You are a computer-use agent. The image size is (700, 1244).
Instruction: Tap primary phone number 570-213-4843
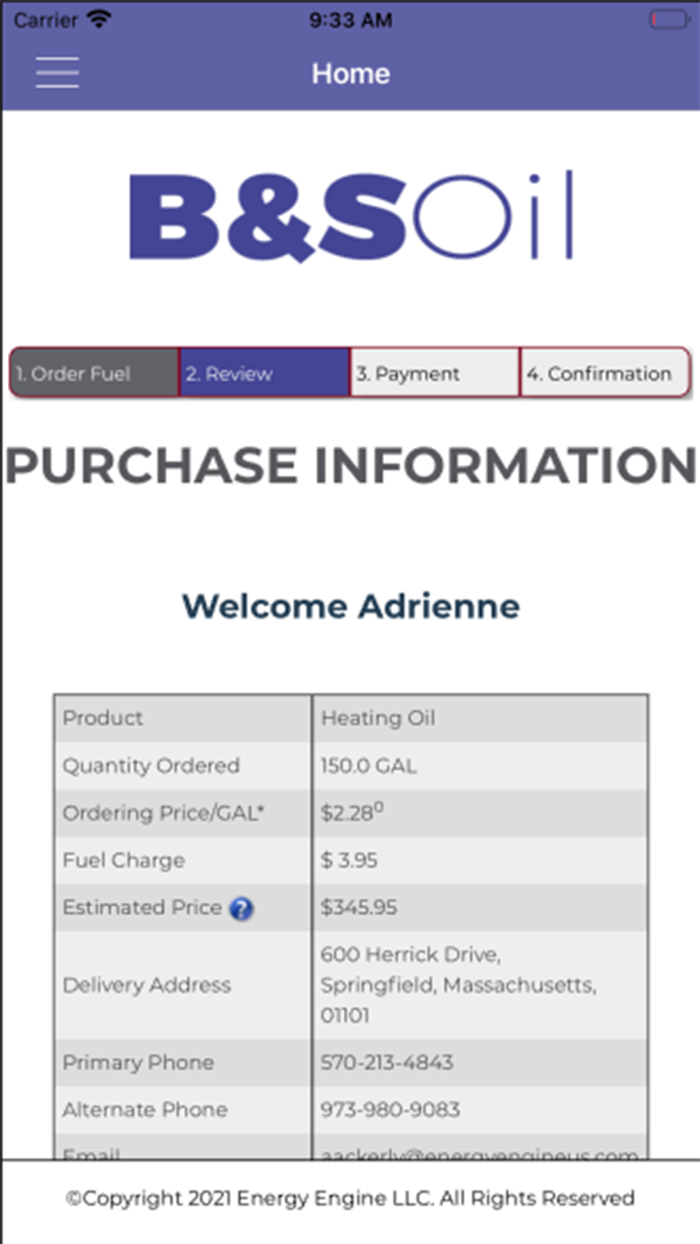click(387, 1062)
